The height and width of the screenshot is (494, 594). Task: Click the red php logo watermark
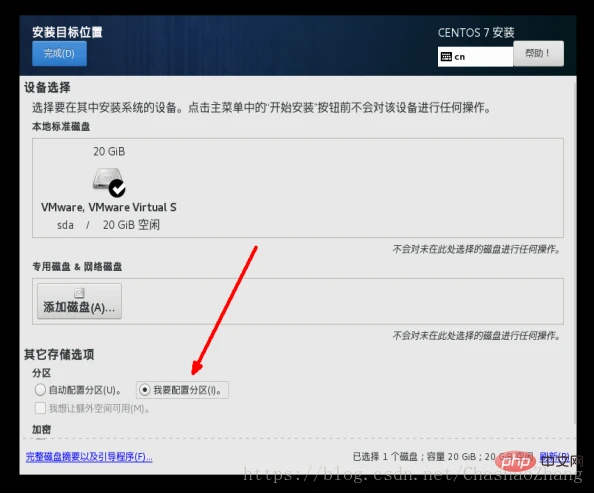click(515, 461)
